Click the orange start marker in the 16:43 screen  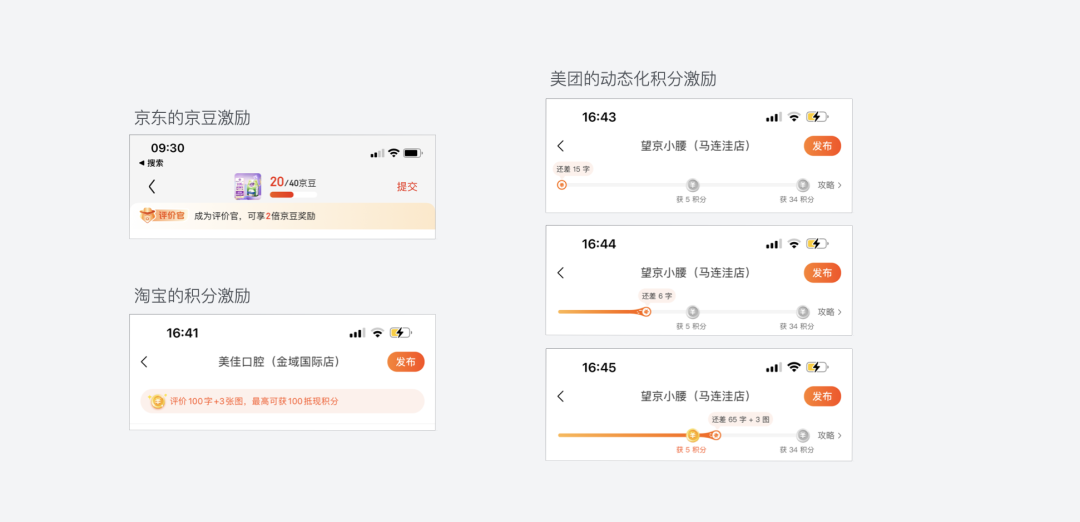(x=562, y=185)
